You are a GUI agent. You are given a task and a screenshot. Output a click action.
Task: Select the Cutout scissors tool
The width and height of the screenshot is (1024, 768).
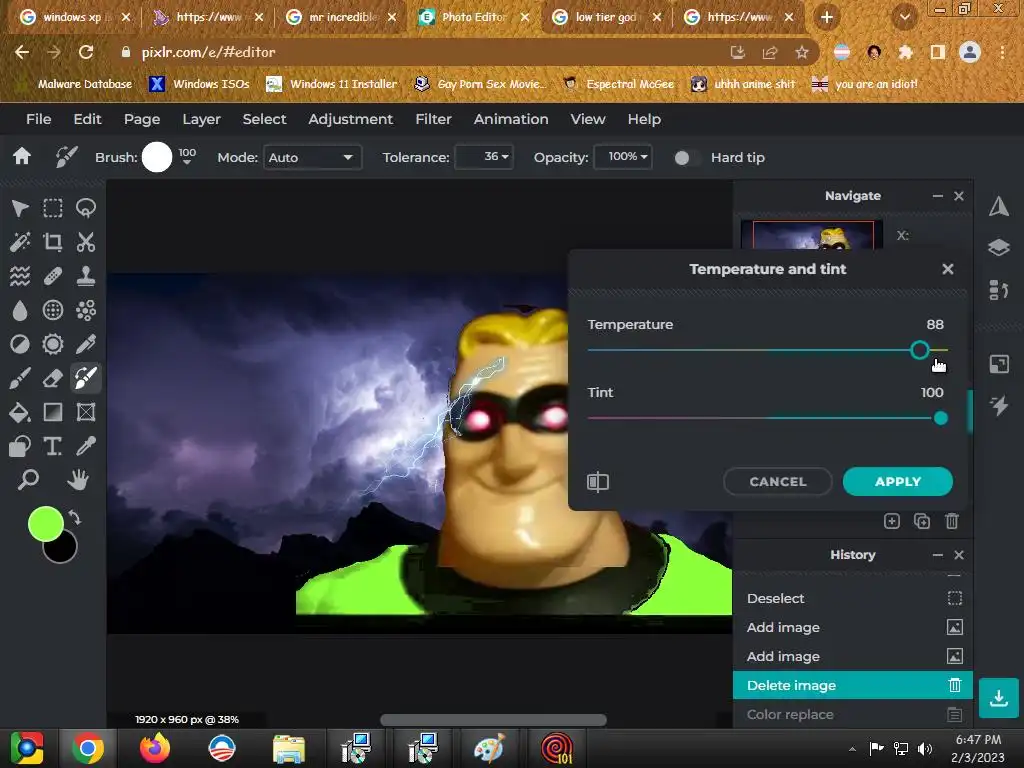click(x=86, y=242)
